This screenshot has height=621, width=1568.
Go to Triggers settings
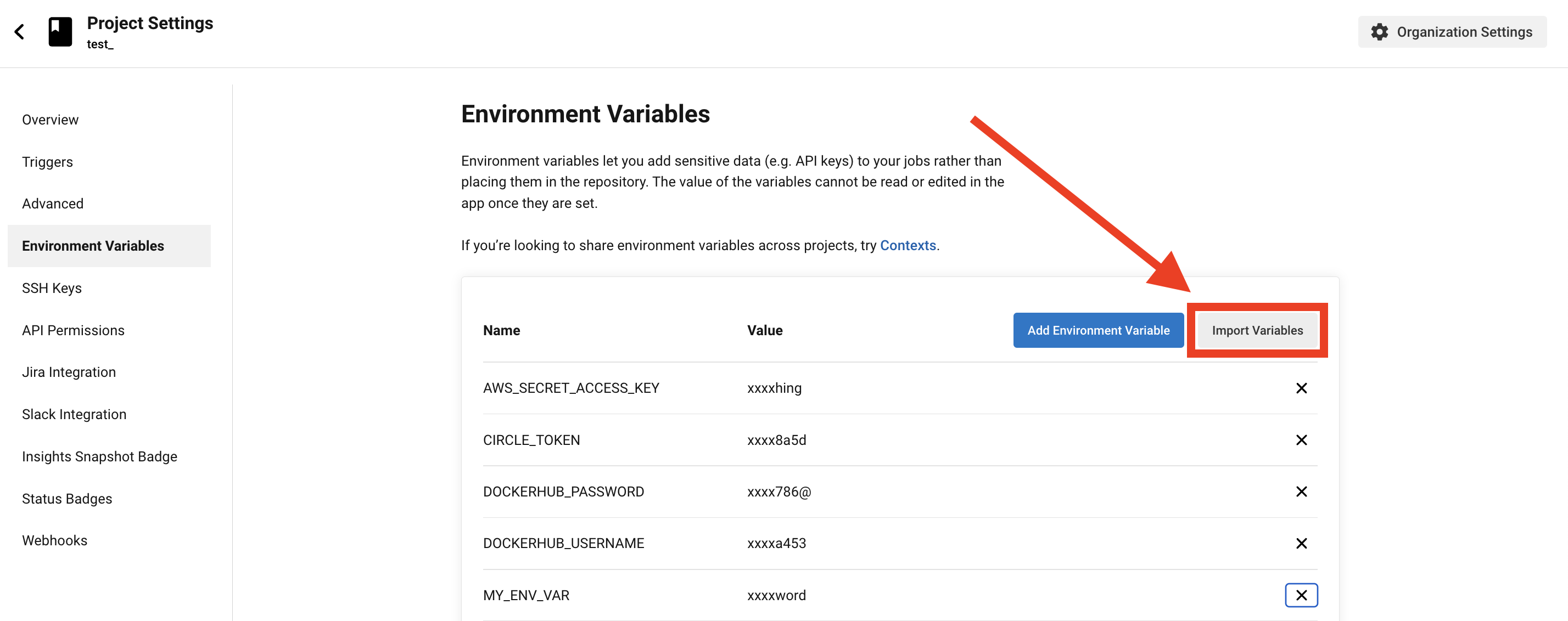pos(47,162)
